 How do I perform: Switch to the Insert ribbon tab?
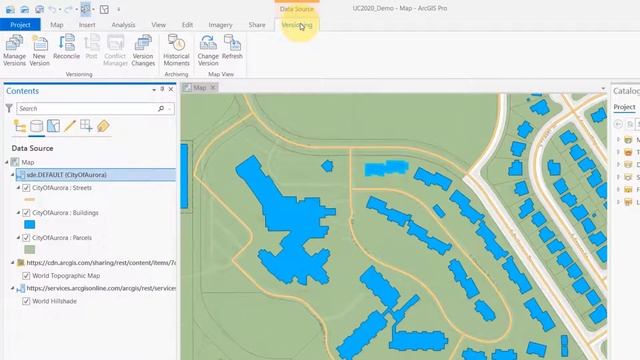87,25
